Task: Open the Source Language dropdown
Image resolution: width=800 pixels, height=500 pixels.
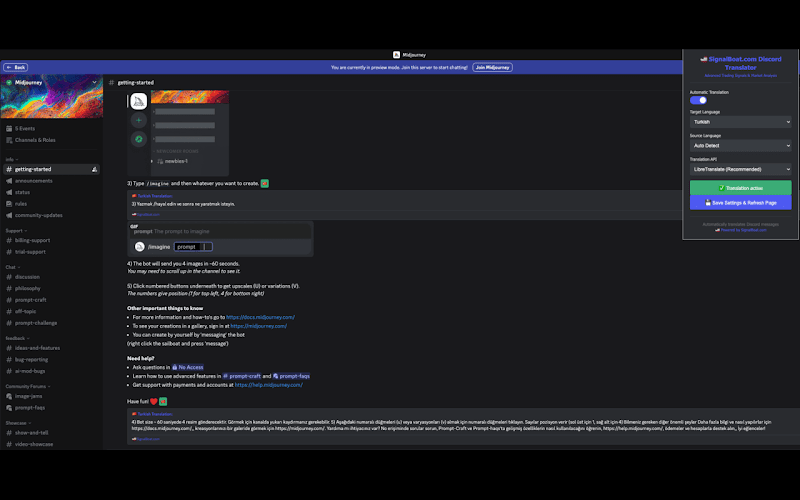Action: click(740, 146)
